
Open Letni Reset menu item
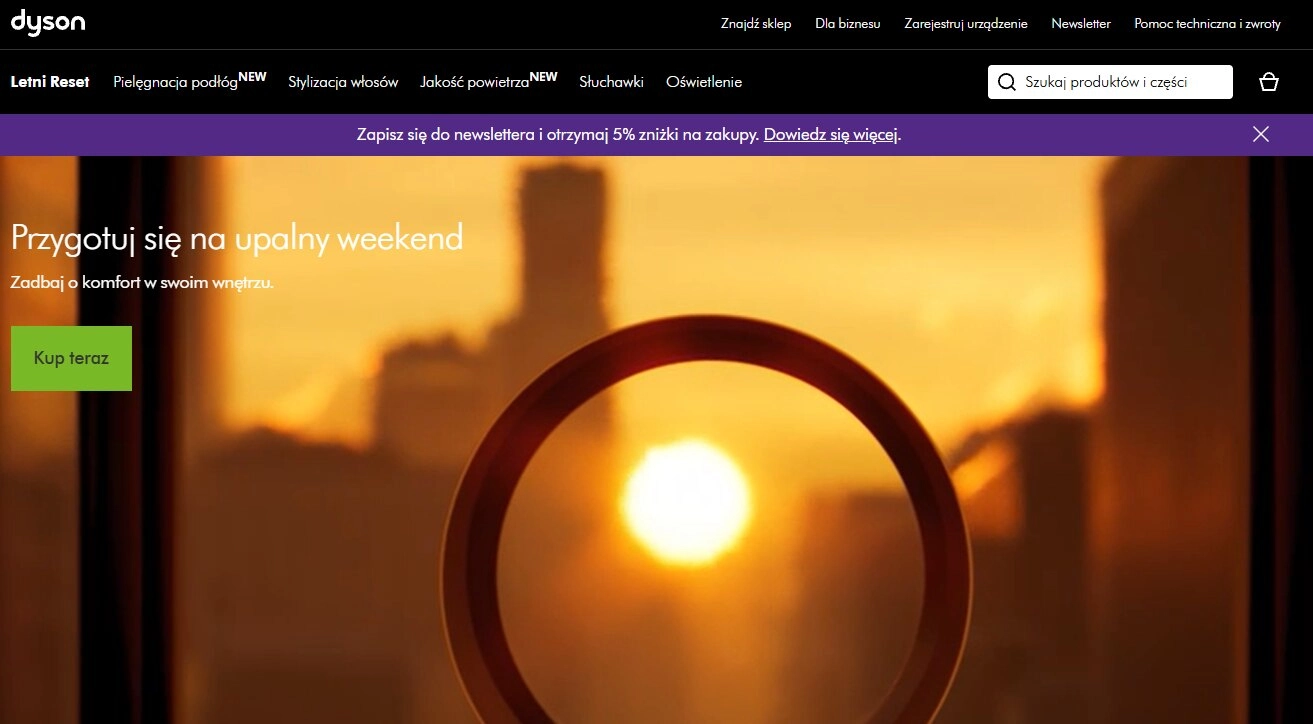[x=50, y=82]
